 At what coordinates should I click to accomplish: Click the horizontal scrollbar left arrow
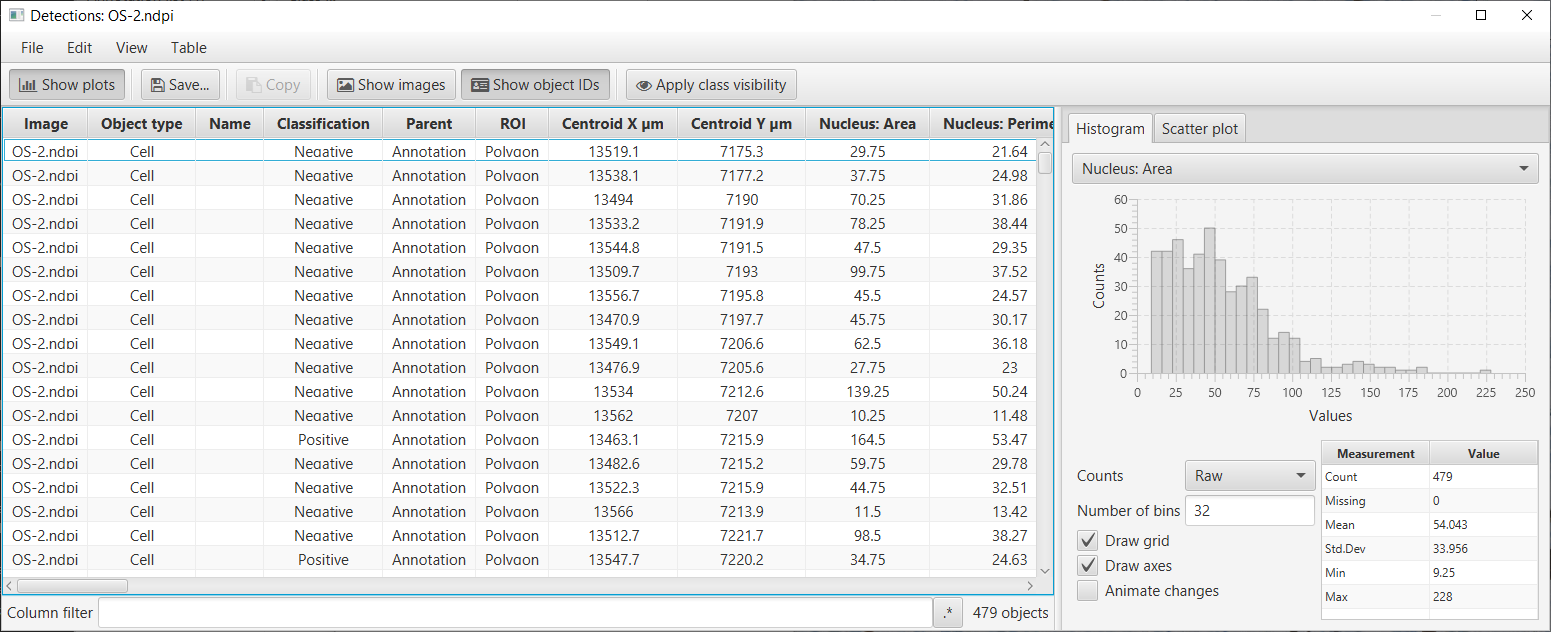pyautogui.click(x=11, y=586)
